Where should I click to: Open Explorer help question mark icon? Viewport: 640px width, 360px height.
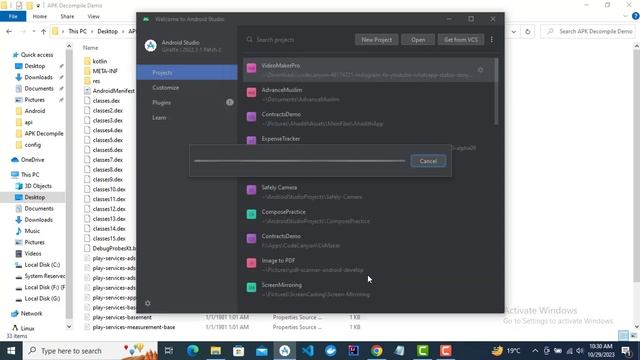pyautogui.click(x=636, y=16)
